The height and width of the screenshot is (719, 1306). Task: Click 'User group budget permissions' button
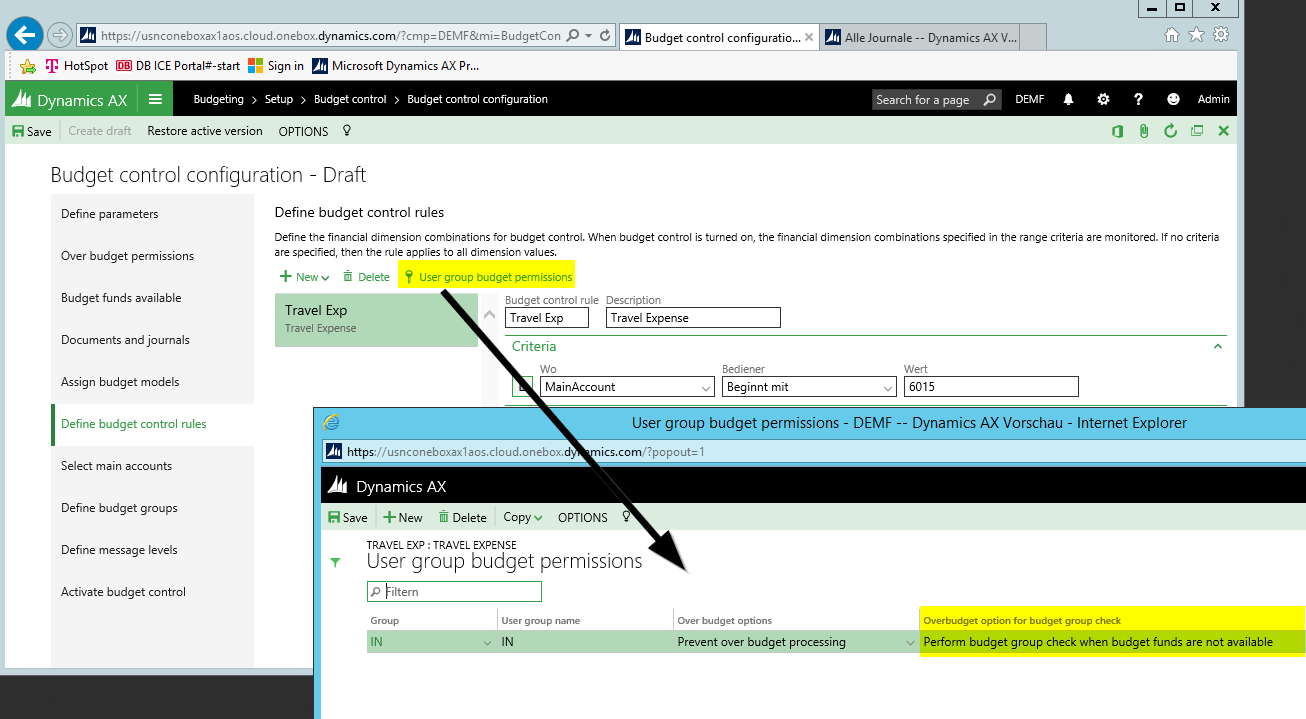(487, 277)
